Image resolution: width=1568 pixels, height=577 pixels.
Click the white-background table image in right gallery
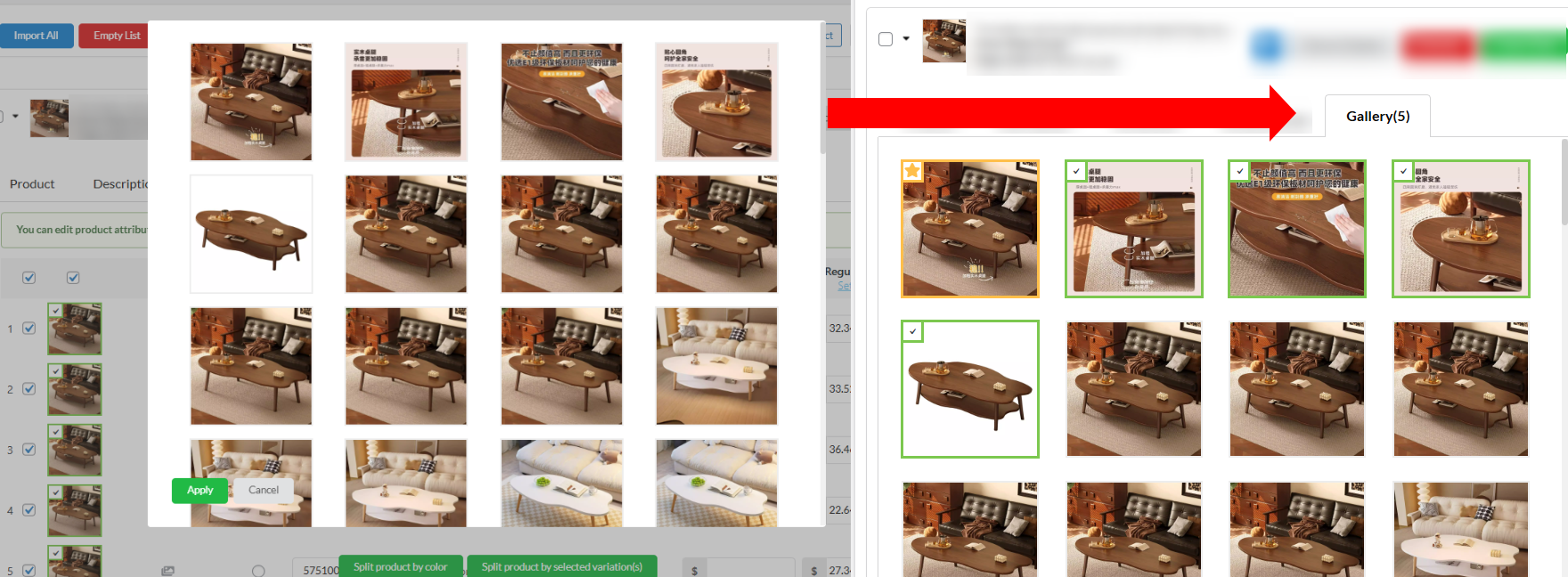[970, 389]
